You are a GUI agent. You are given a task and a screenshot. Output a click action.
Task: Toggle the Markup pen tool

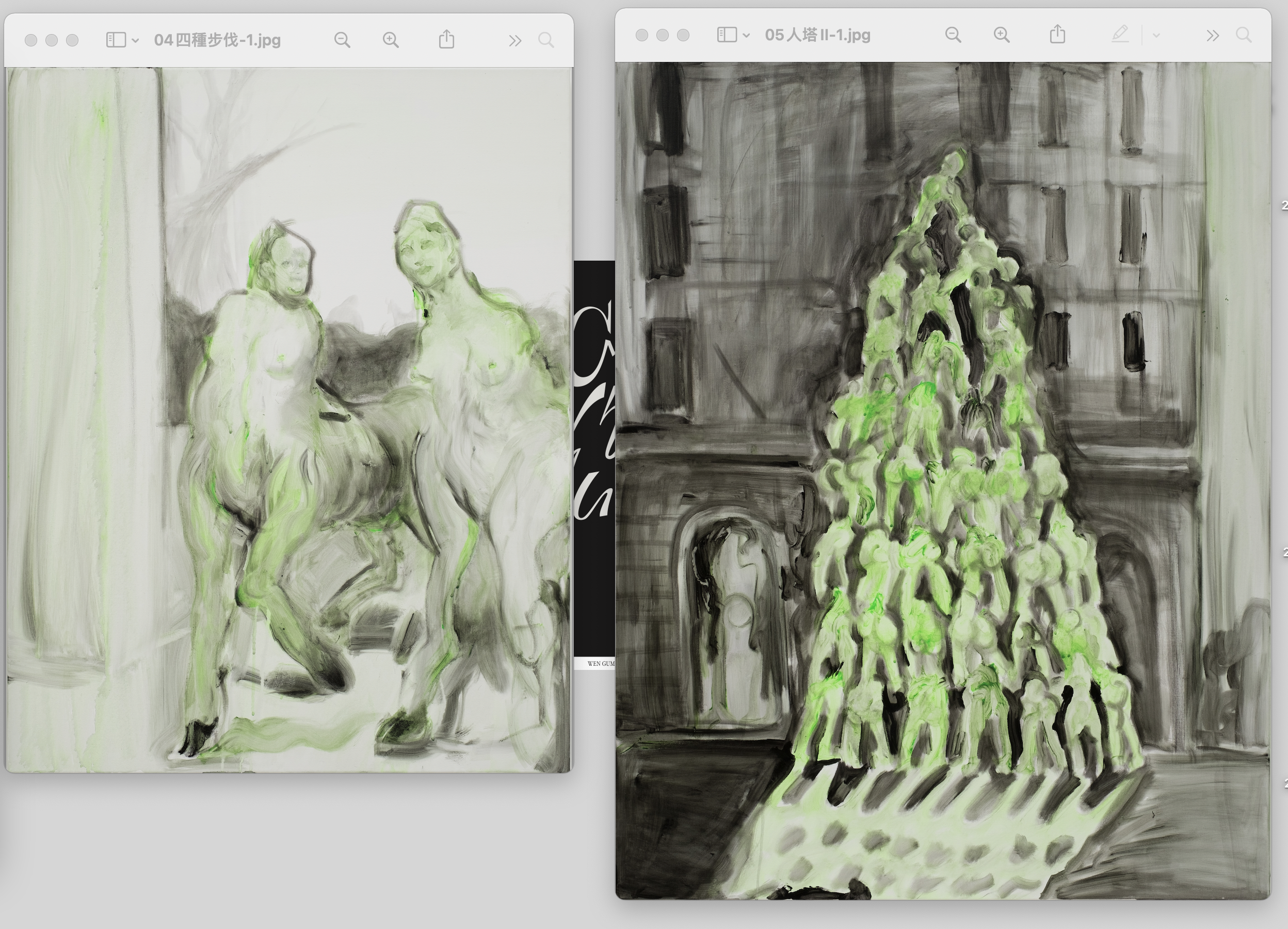[x=1120, y=35]
